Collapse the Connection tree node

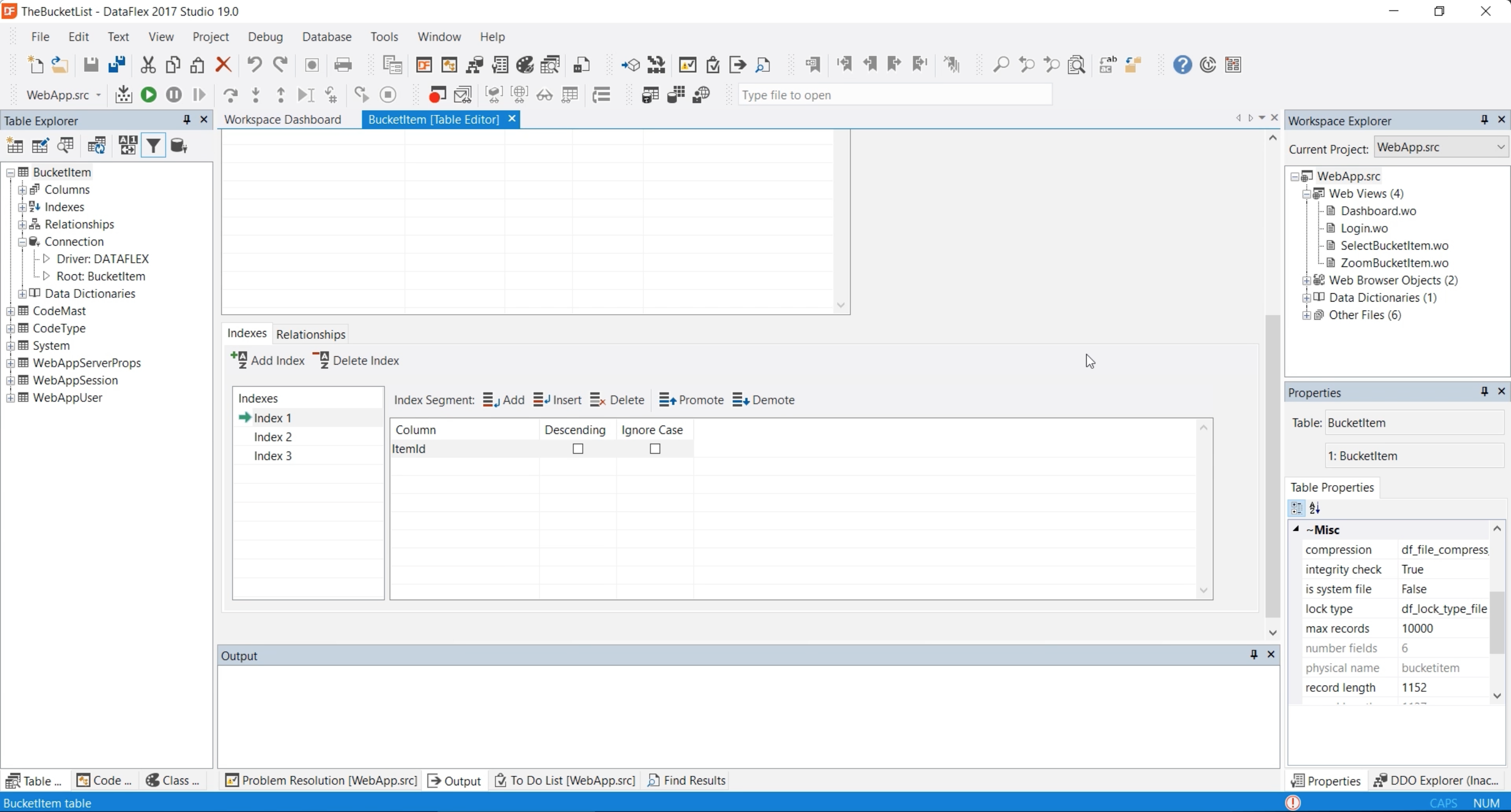click(22, 241)
